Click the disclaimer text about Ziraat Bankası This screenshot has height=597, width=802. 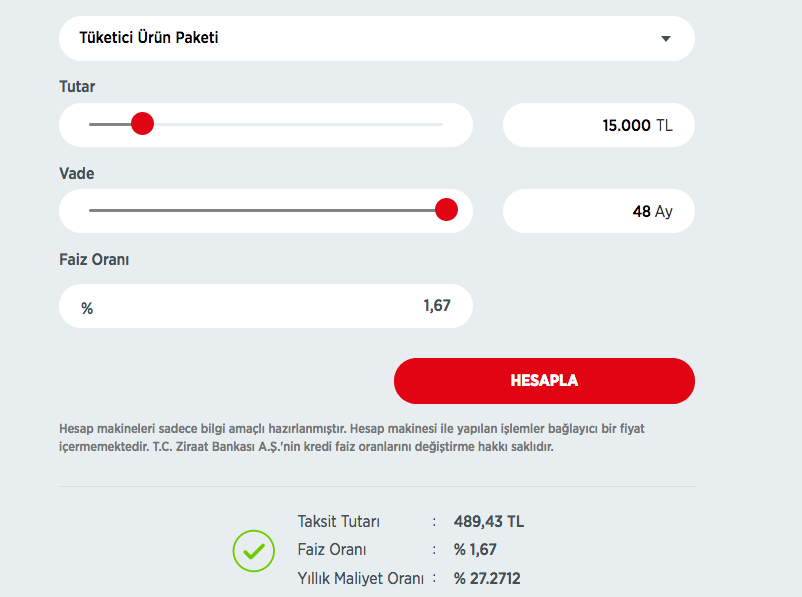point(352,437)
